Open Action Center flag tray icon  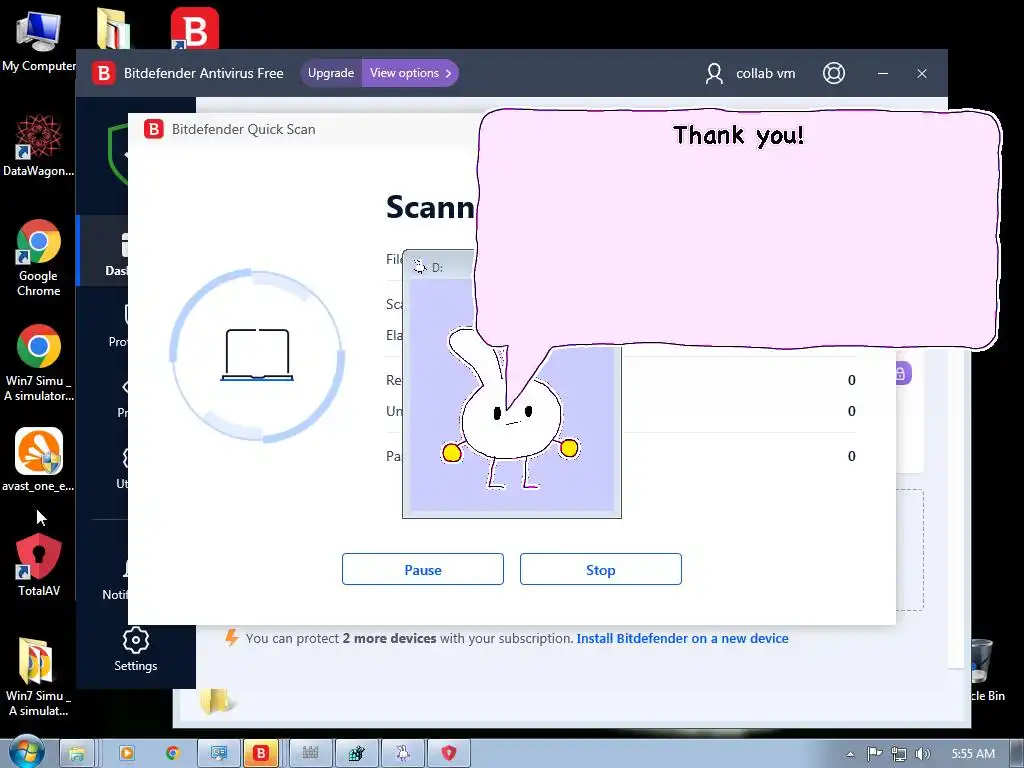[x=874, y=754]
